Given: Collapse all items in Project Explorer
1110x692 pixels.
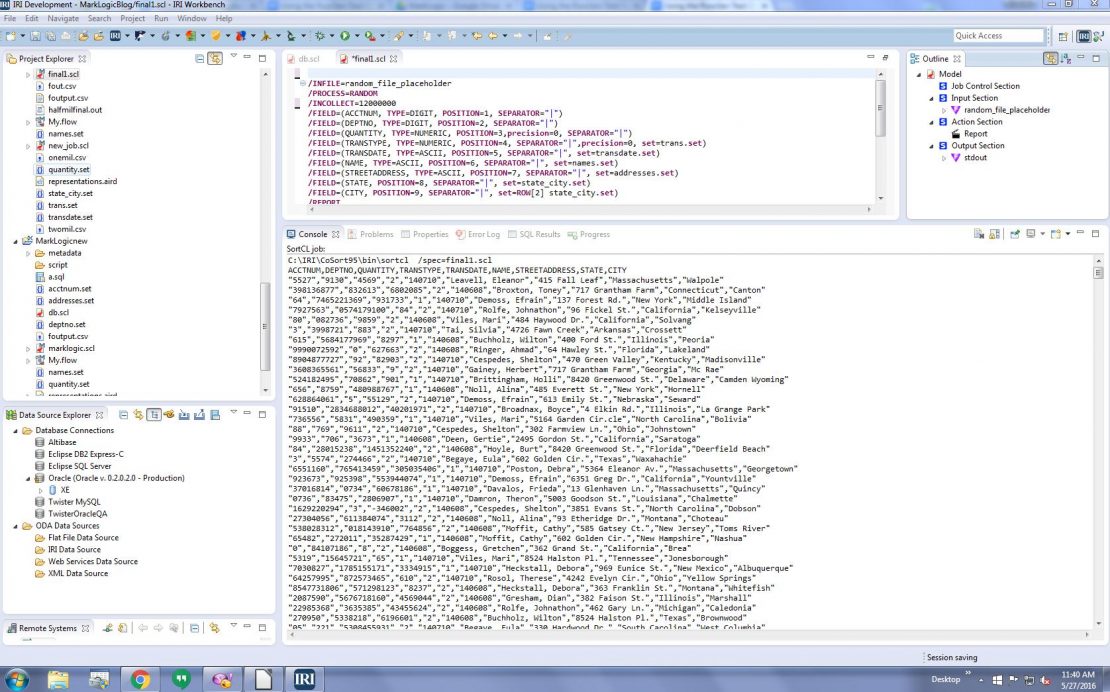Looking at the screenshot, I should tap(200, 59).
